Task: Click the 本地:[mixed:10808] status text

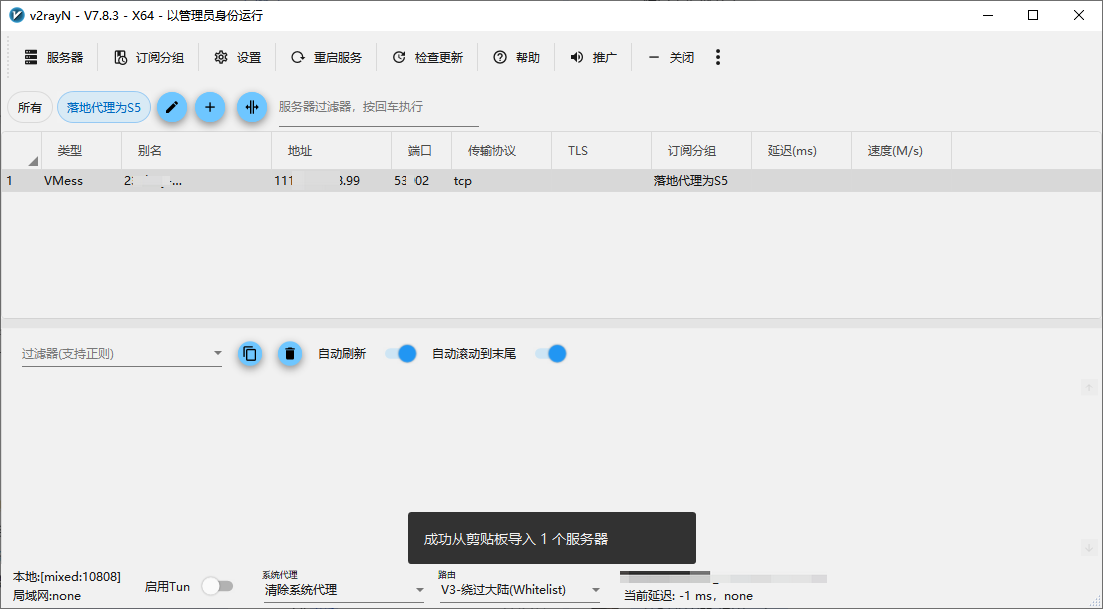Action: 67,577
